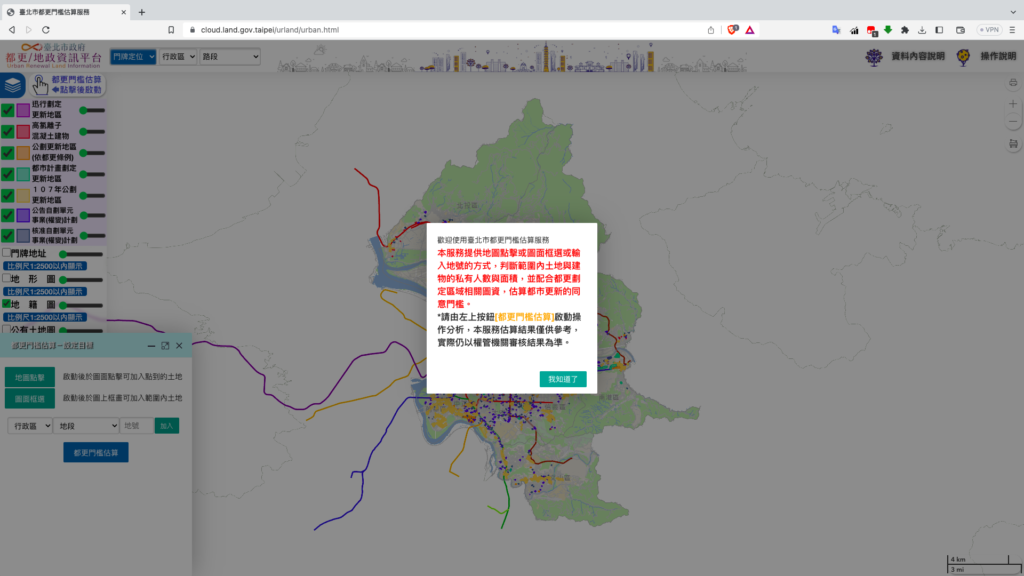Adjust the 地形圖 opacity slider
The width and height of the screenshot is (1024, 576).
(x=81, y=280)
